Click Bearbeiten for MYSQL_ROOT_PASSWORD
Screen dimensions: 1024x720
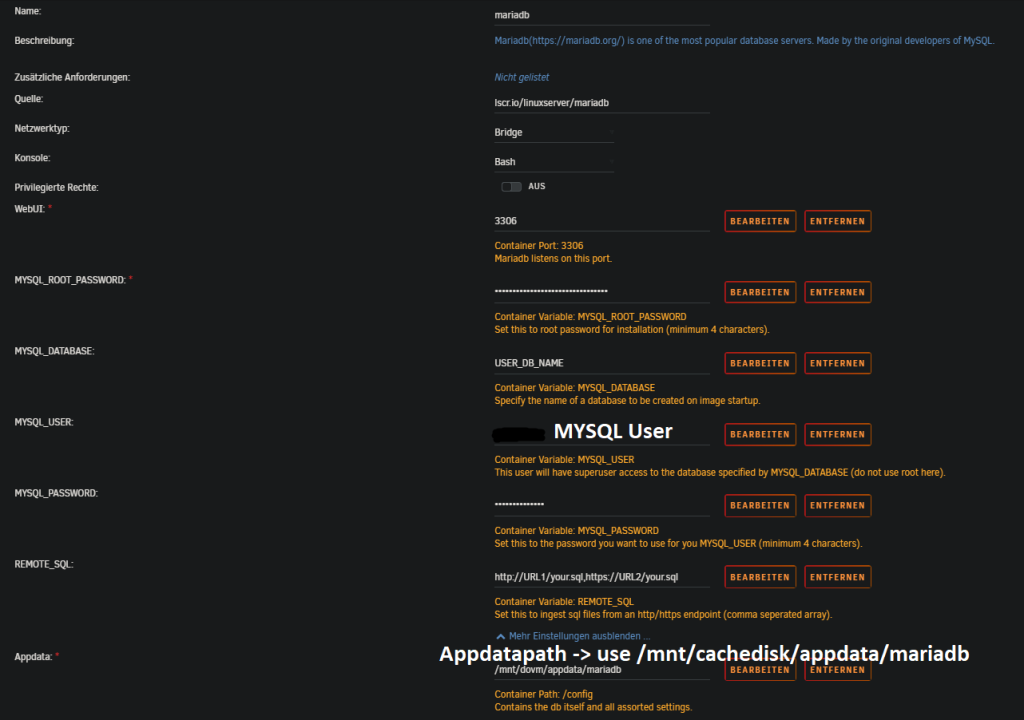[x=760, y=292]
